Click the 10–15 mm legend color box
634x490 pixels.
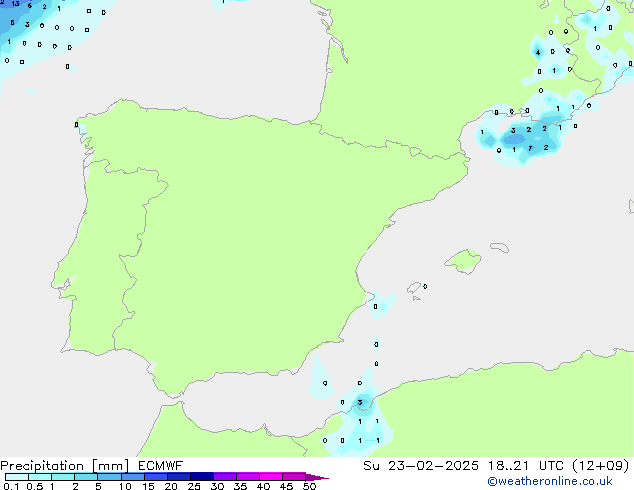click(x=133, y=477)
